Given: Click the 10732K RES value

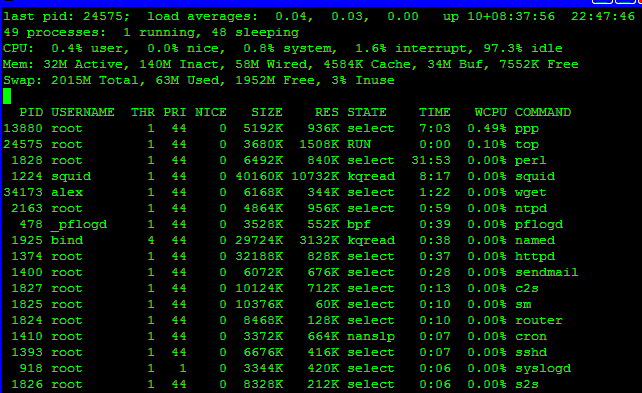Looking at the screenshot, I should point(315,176).
